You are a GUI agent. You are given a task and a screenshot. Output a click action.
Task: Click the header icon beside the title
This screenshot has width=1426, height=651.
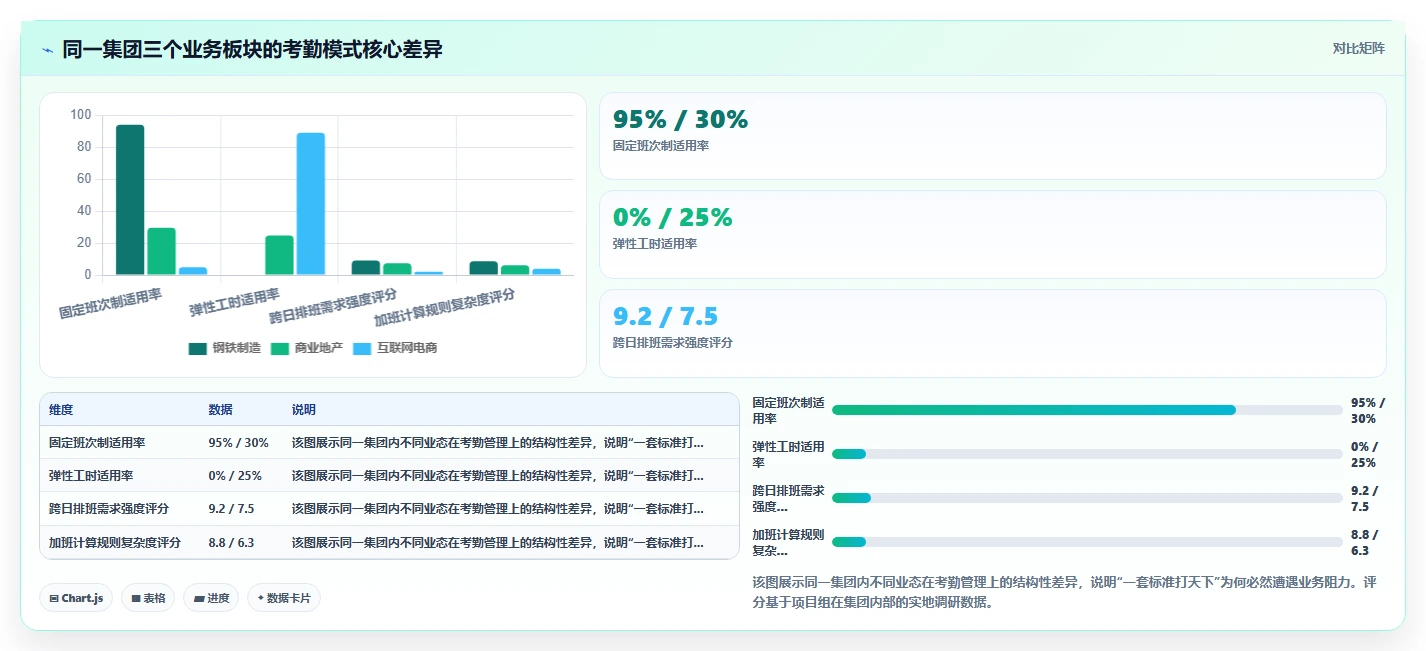pyautogui.click(x=47, y=50)
